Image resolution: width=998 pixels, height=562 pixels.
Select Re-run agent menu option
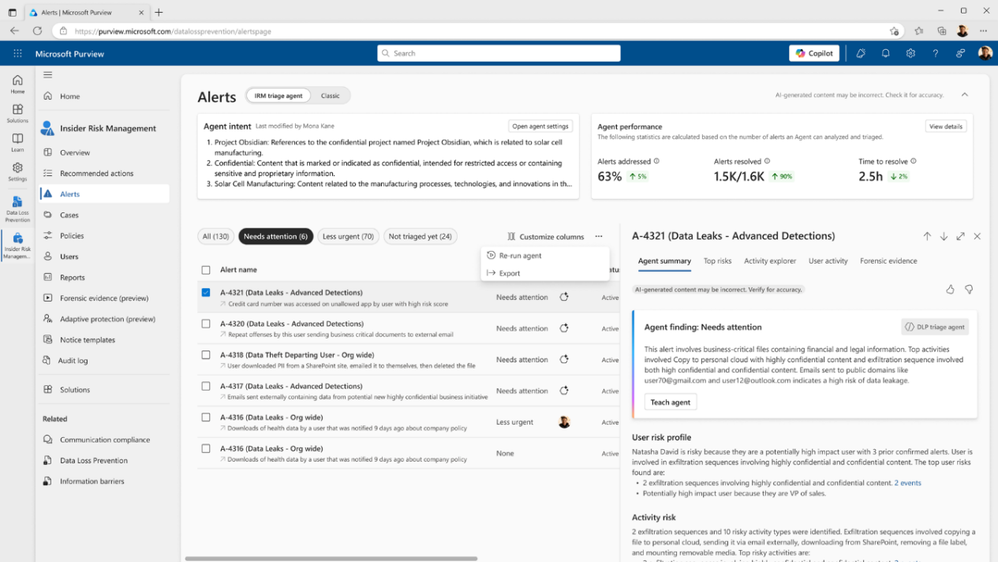click(x=544, y=255)
